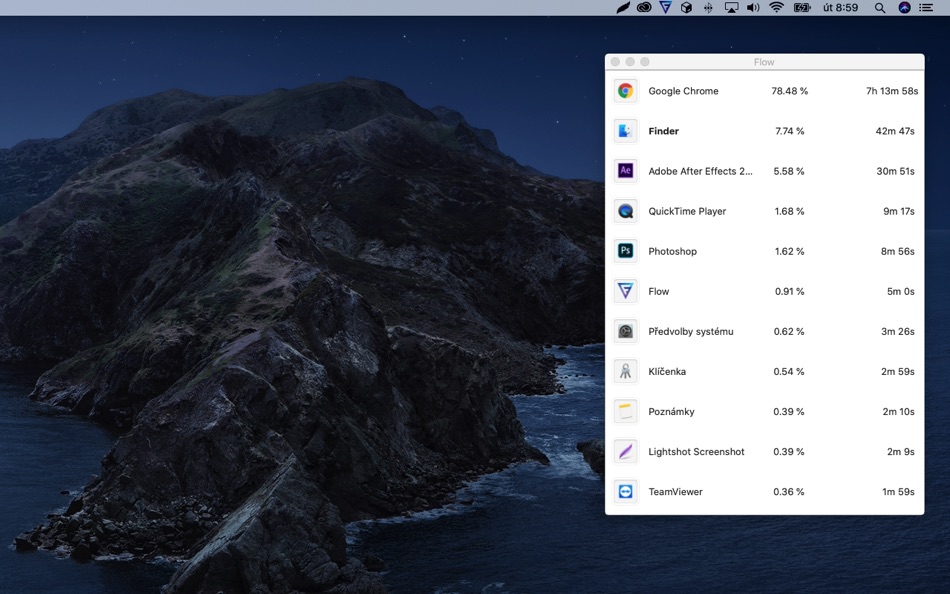Click the 7h 13m 58s duration
The image size is (950, 594).
point(892,91)
